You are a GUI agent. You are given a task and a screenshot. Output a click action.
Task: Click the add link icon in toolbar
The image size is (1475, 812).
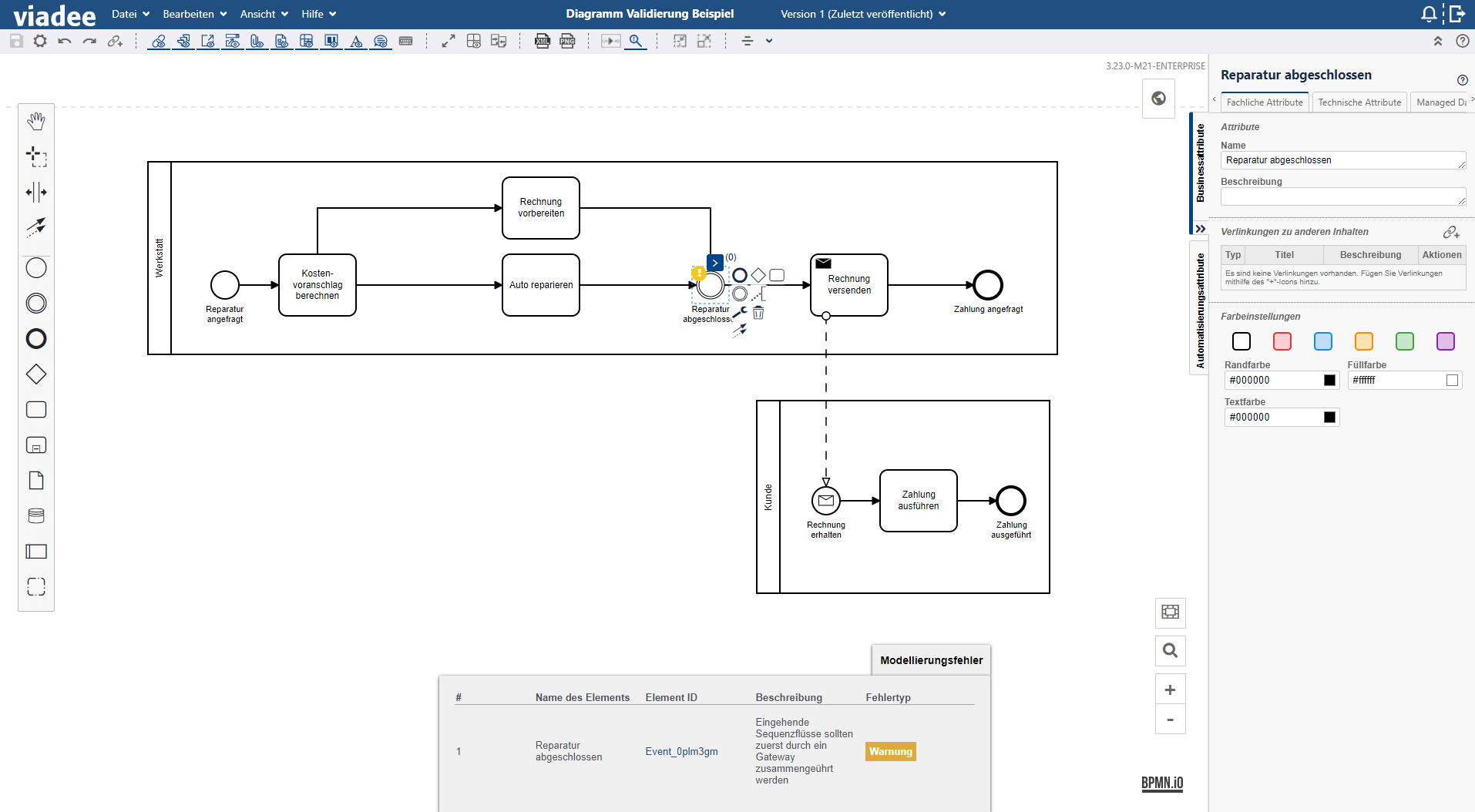click(x=115, y=41)
